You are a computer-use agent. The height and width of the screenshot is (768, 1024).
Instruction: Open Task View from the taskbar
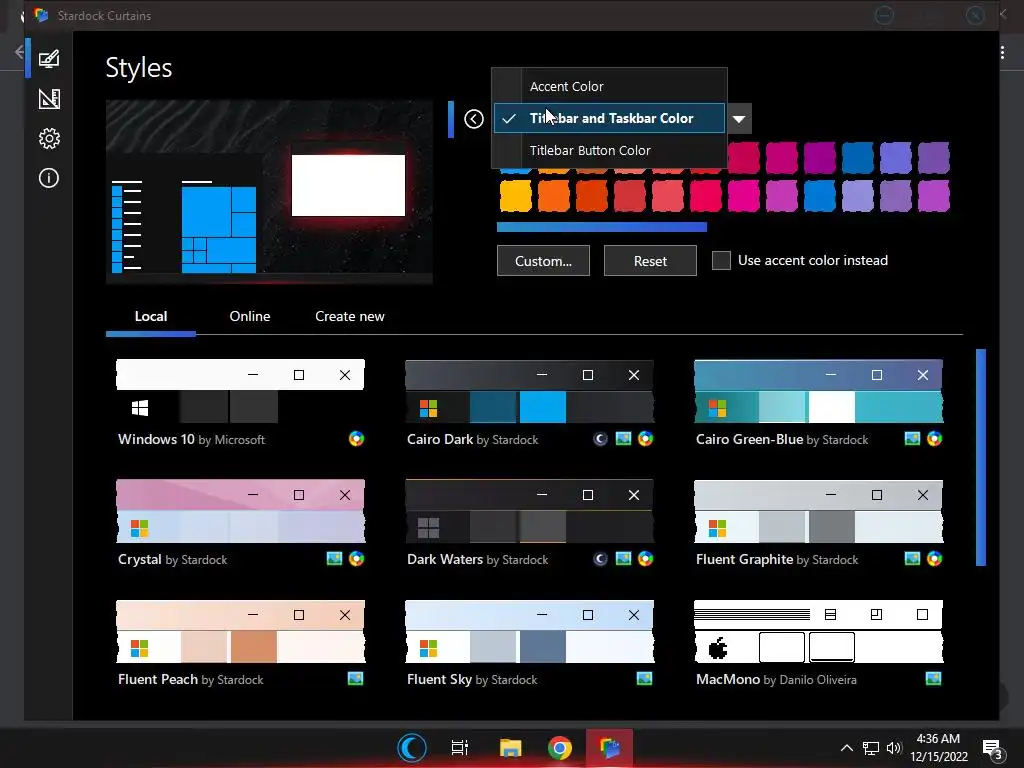click(460, 748)
